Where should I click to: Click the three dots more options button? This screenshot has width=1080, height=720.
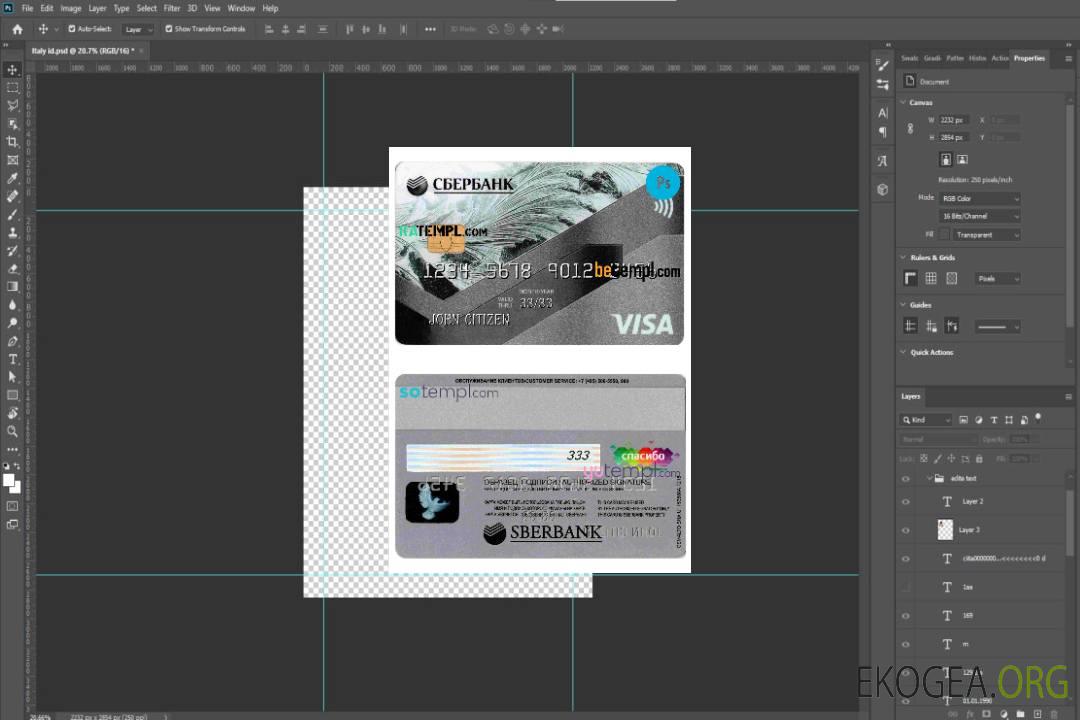point(430,29)
